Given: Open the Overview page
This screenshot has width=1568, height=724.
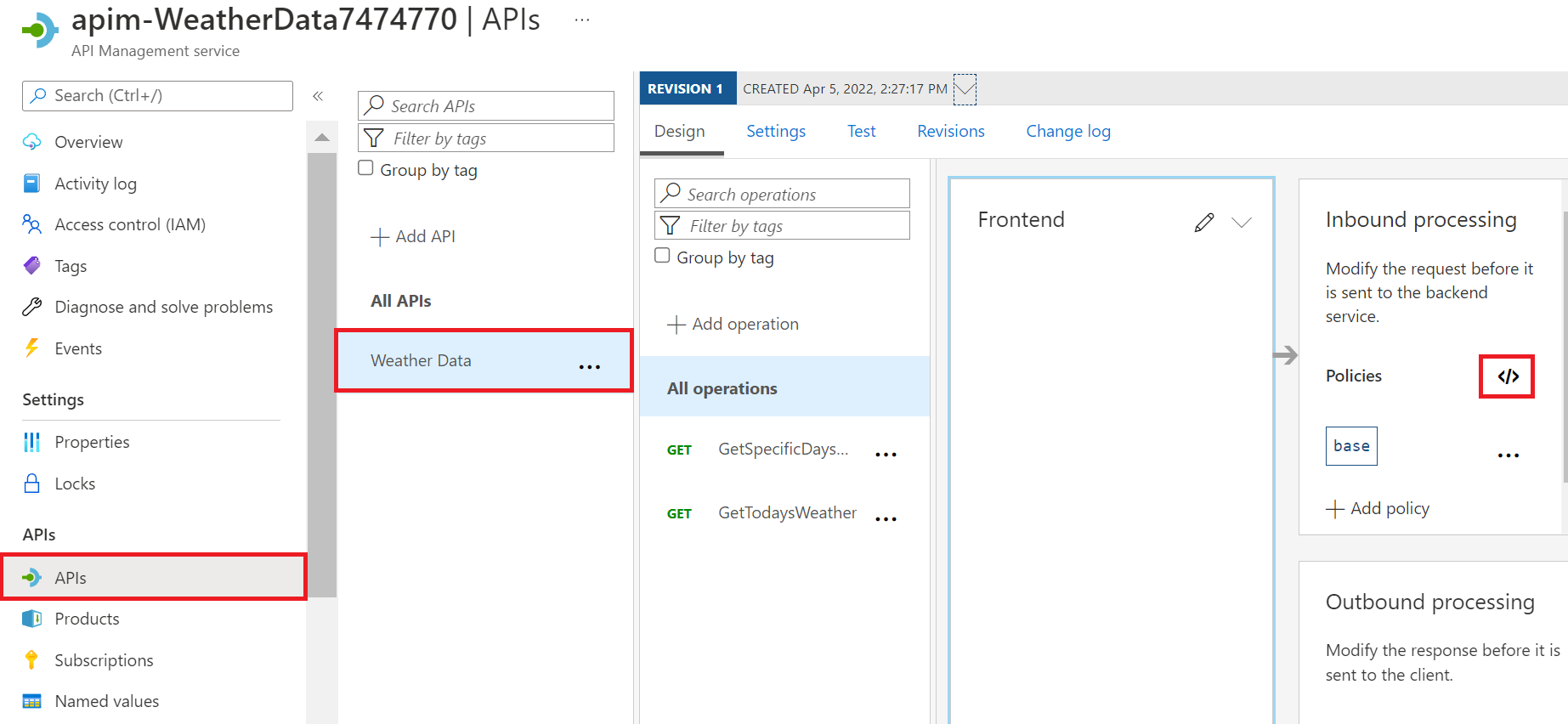Looking at the screenshot, I should [88, 142].
